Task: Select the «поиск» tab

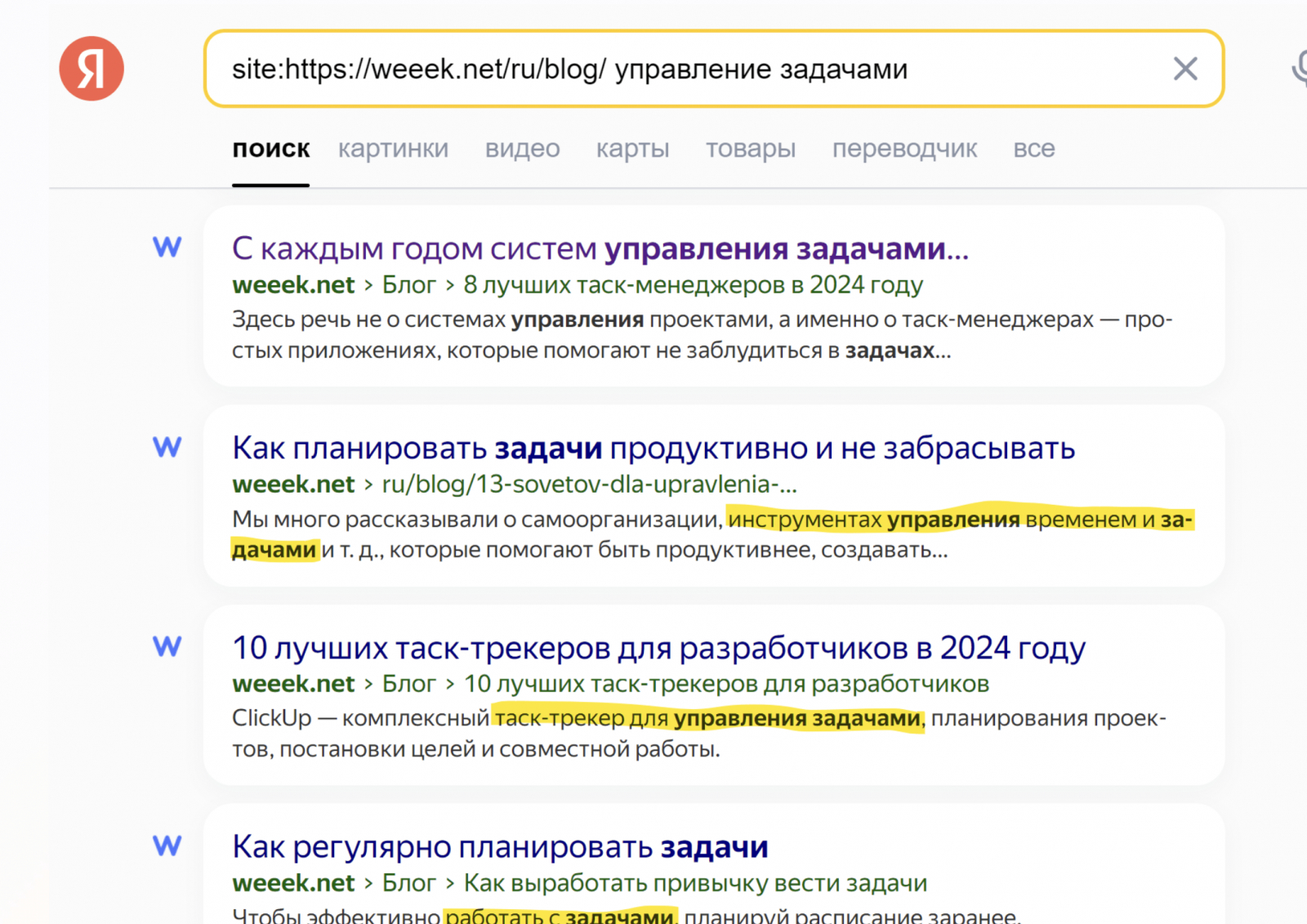Action: [x=271, y=149]
